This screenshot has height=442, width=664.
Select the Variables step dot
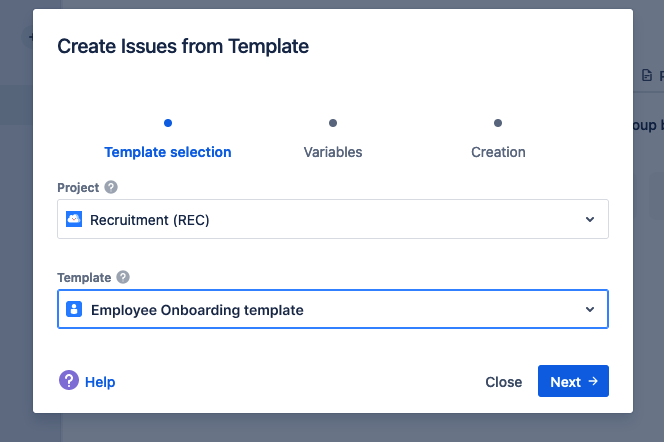point(333,123)
